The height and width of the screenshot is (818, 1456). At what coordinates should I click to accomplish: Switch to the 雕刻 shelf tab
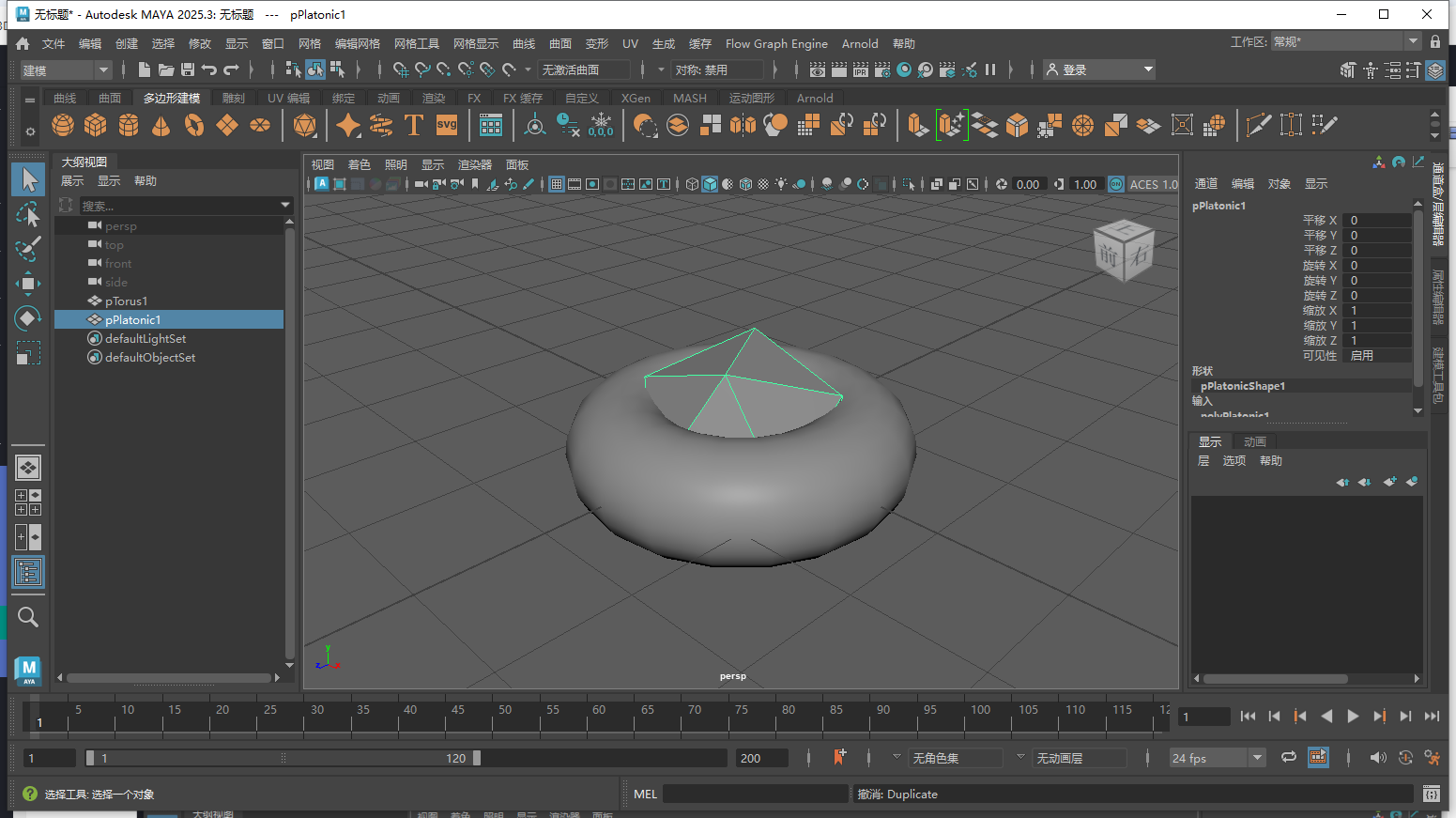(234, 98)
